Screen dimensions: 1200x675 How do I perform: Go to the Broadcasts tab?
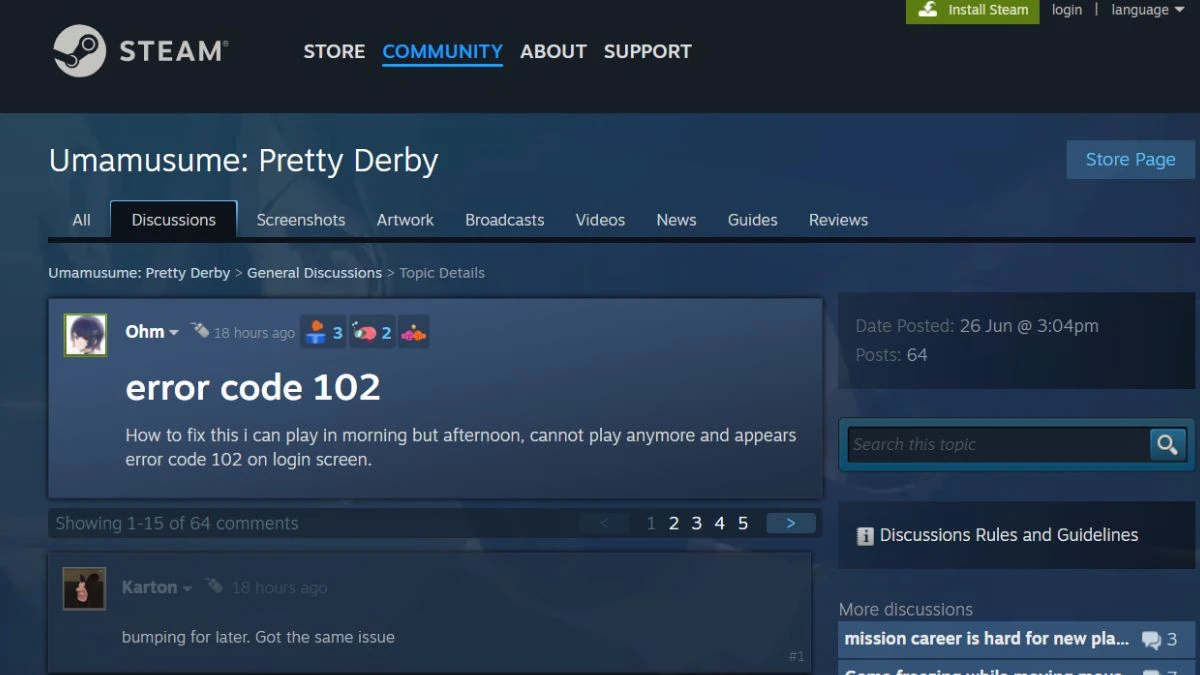505,220
